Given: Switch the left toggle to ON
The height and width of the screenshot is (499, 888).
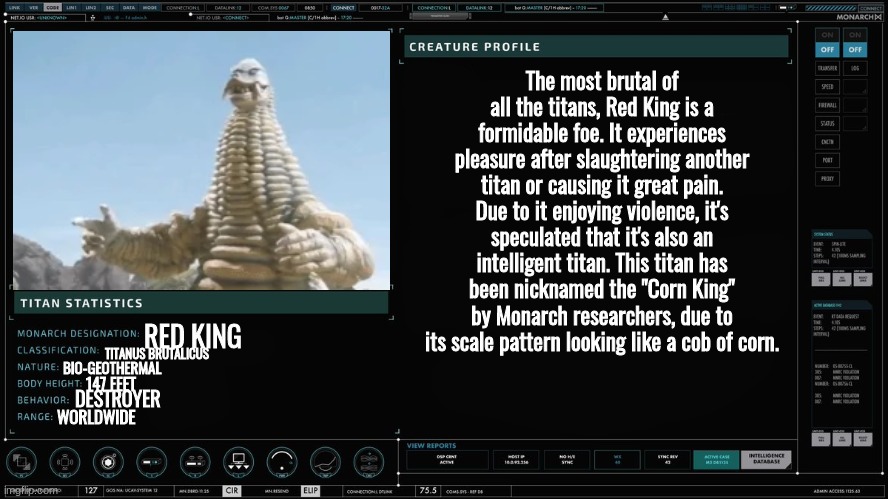Looking at the screenshot, I should click(x=827, y=35).
